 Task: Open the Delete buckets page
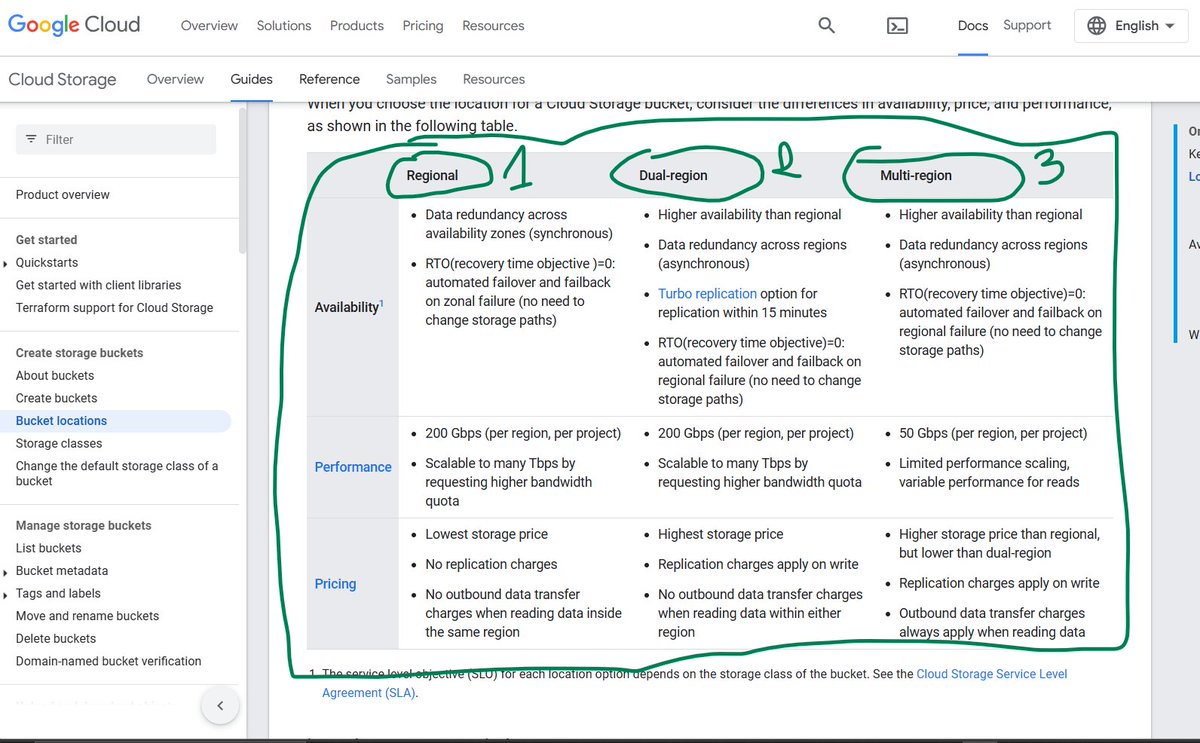[x=56, y=638]
